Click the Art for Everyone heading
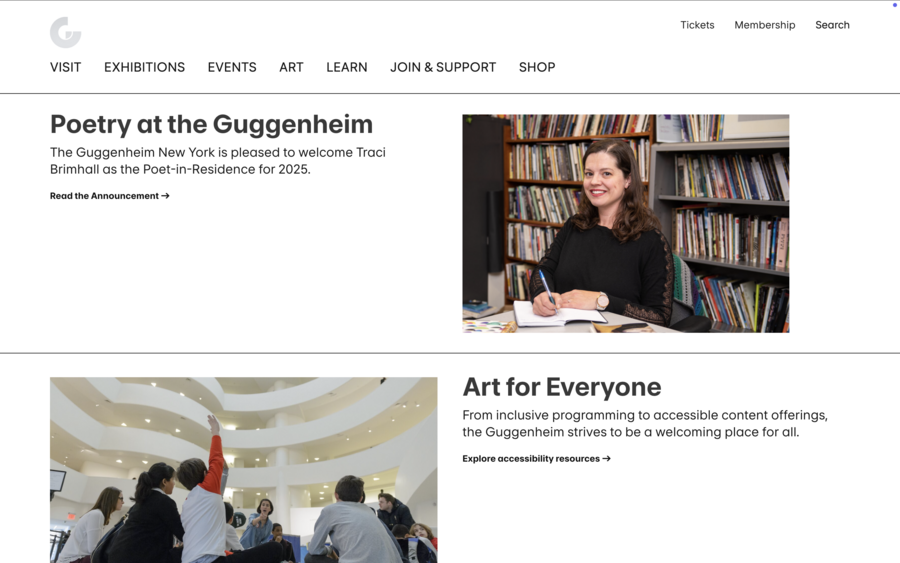The height and width of the screenshot is (563, 900). point(562,387)
